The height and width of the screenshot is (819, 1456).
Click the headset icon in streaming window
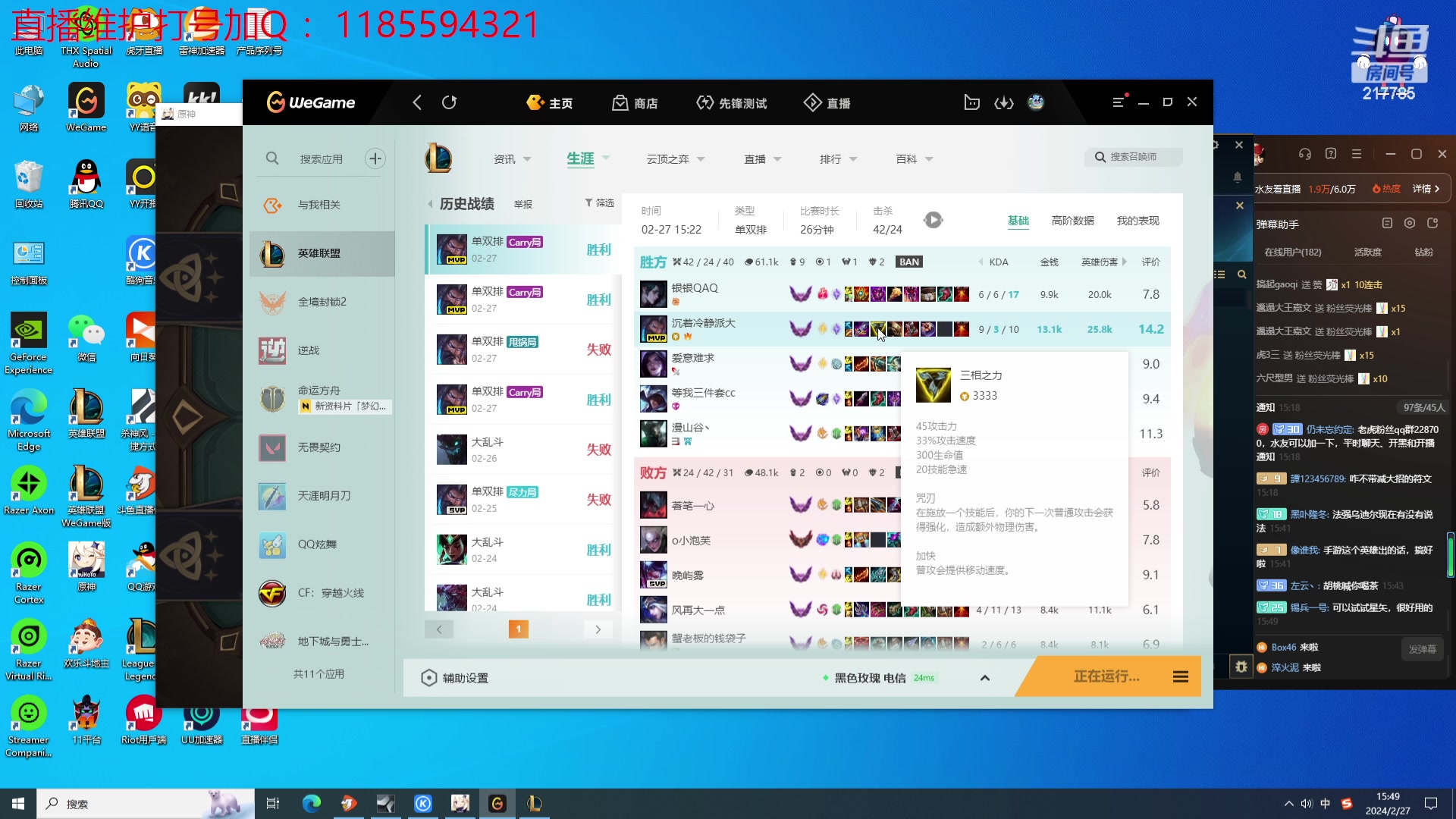pyautogui.click(x=1305, y=154)
